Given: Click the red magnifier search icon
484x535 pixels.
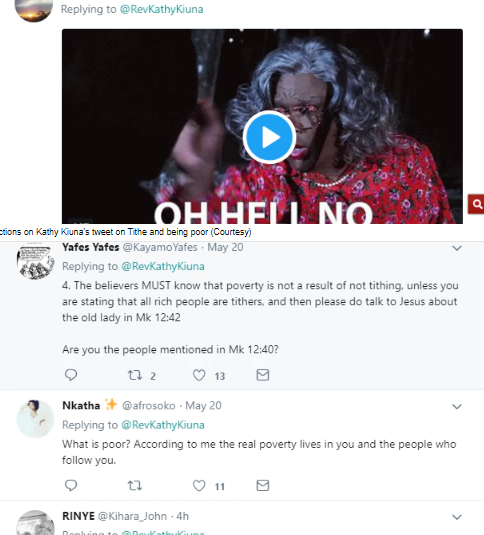Looking at the screenshot, I should pyautogui.click(x=476, y=204).
